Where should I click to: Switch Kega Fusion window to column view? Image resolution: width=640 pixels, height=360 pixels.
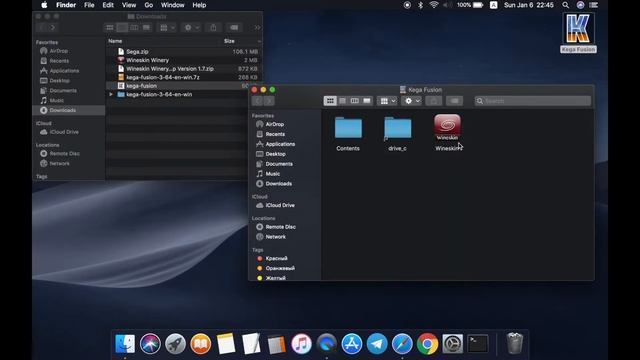(x=355, y=101)
